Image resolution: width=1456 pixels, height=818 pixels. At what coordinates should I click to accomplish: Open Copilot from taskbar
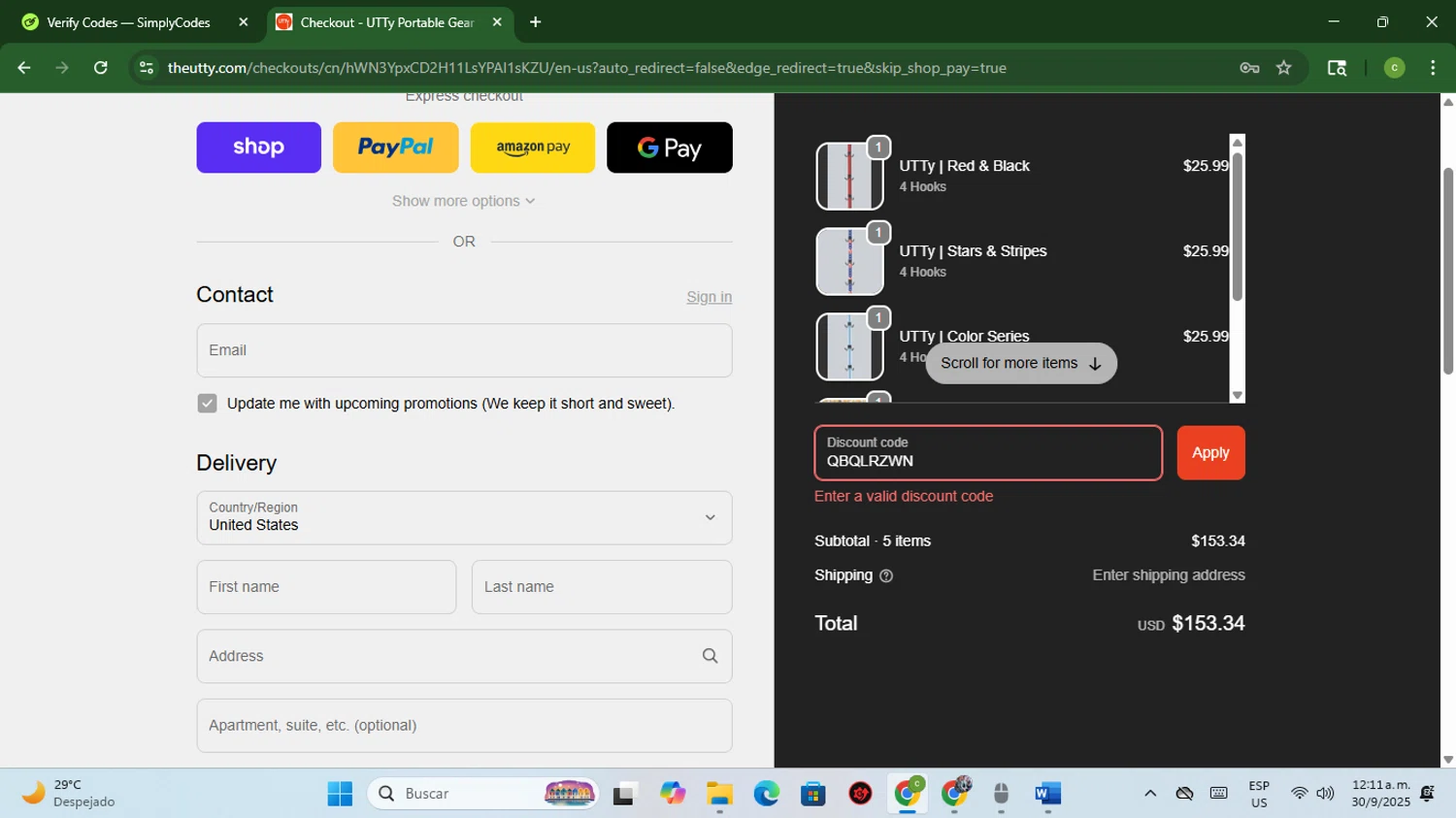[x=673, y=794]
